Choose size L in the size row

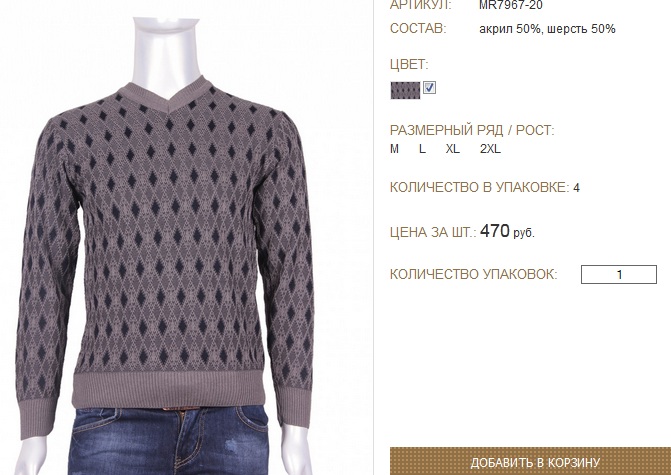click(x=422, y=149)
